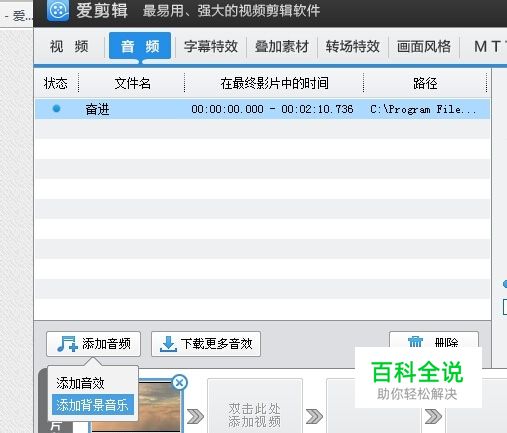
Task: Choose 添加音效 from the popup menu
Action: (80, 383)
